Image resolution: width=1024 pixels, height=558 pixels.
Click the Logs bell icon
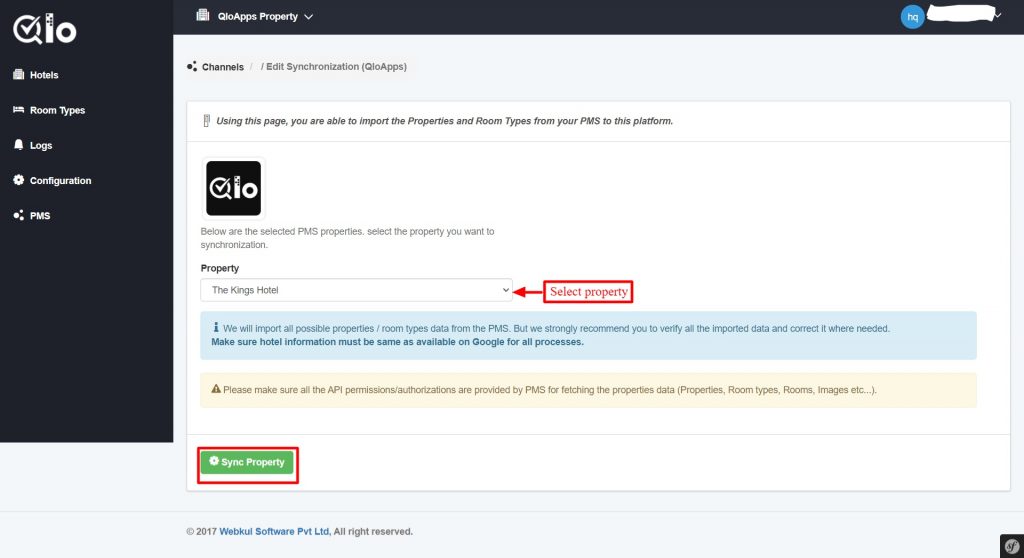coord(18,144)
